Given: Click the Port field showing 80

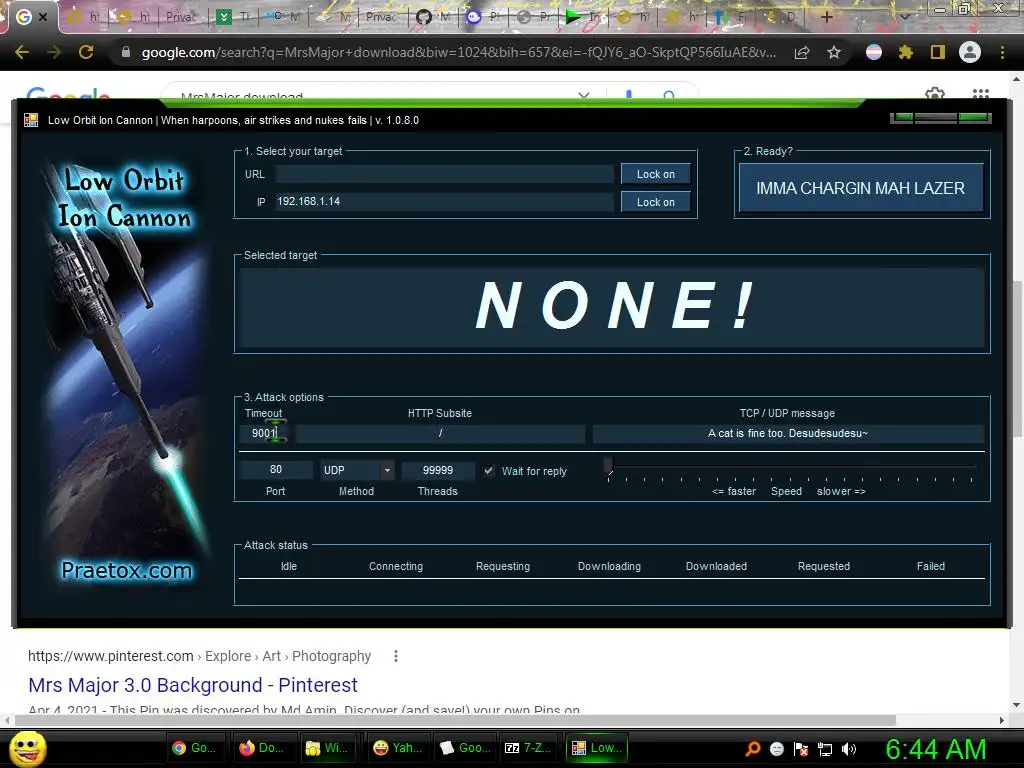Looking at the screenshot, I should 276,470.
